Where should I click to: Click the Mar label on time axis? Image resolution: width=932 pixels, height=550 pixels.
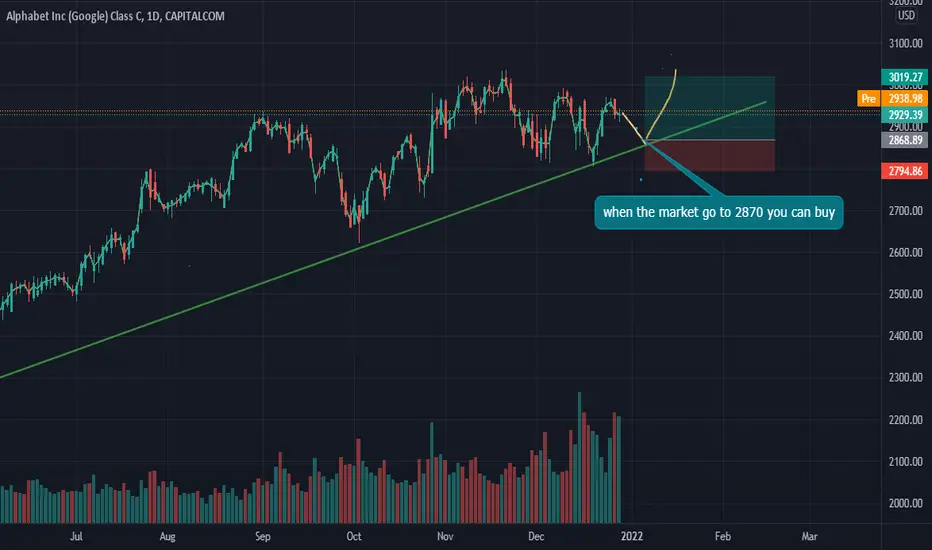(x=810, y=536)
